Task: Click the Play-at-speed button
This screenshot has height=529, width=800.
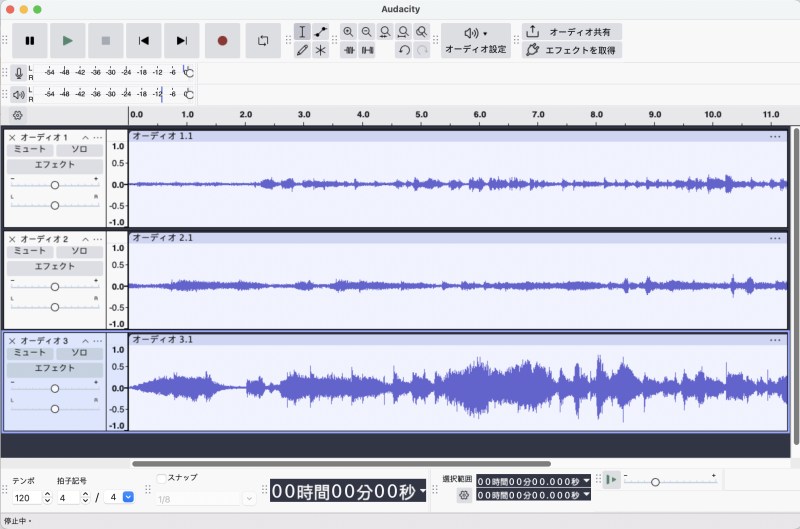Action: [x=611, y=480]
